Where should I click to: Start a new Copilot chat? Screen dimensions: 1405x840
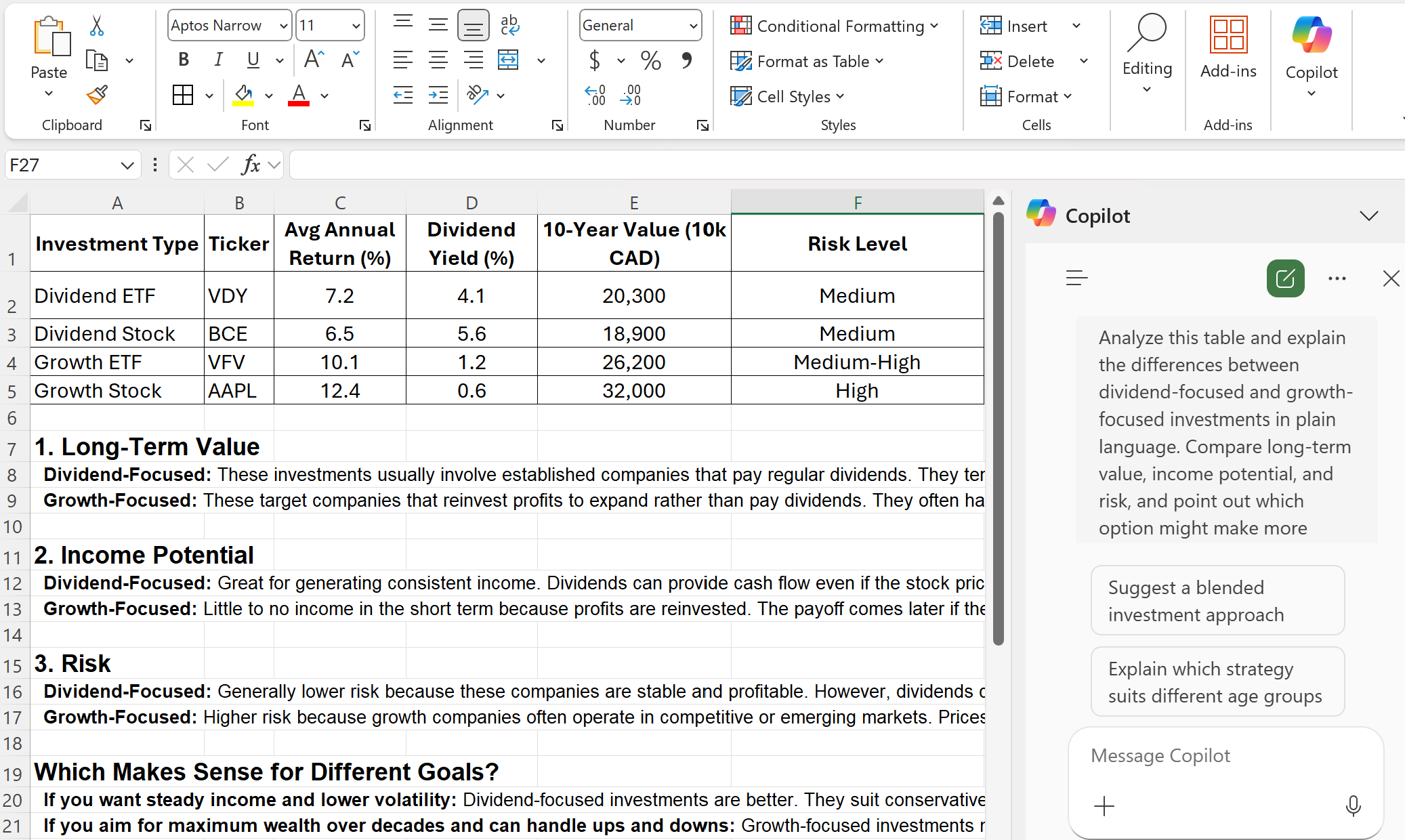(1285, 278)
